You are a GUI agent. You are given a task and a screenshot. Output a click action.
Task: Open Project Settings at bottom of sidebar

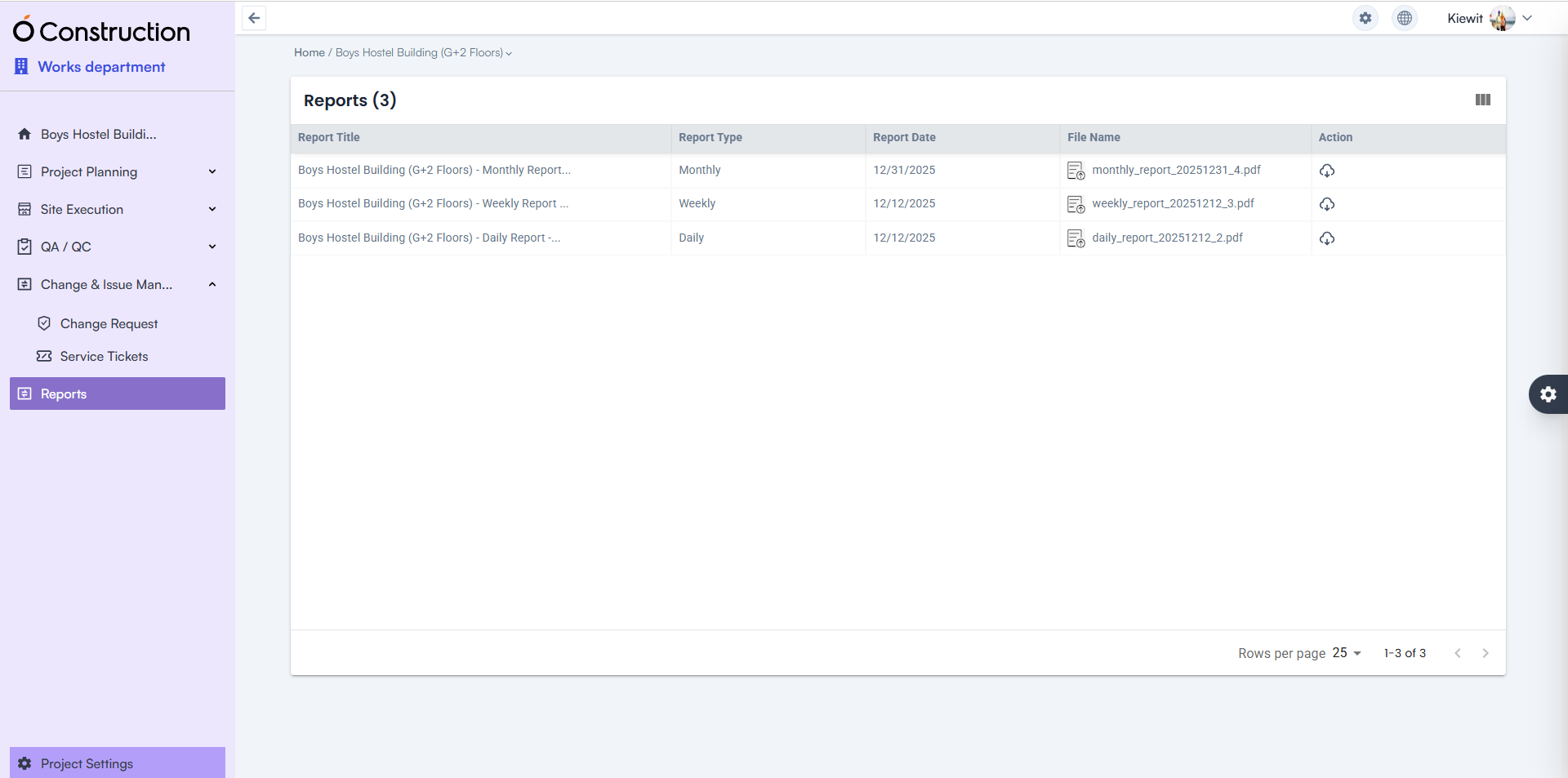point(86,763)
